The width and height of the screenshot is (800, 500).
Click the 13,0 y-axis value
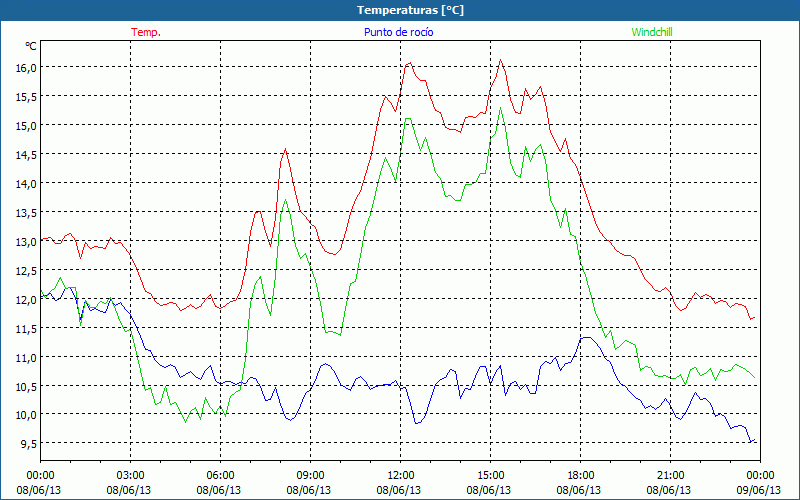click(x=26, y=241)
